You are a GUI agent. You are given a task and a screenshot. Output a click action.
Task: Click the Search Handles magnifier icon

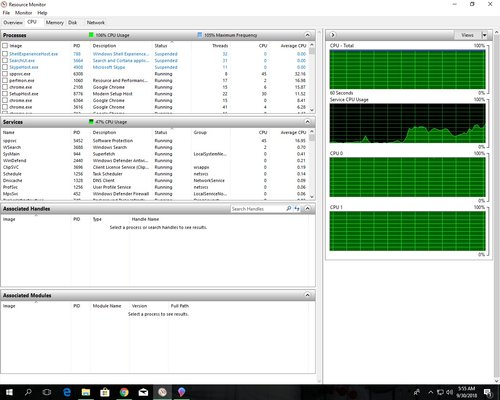pos(289,208)
